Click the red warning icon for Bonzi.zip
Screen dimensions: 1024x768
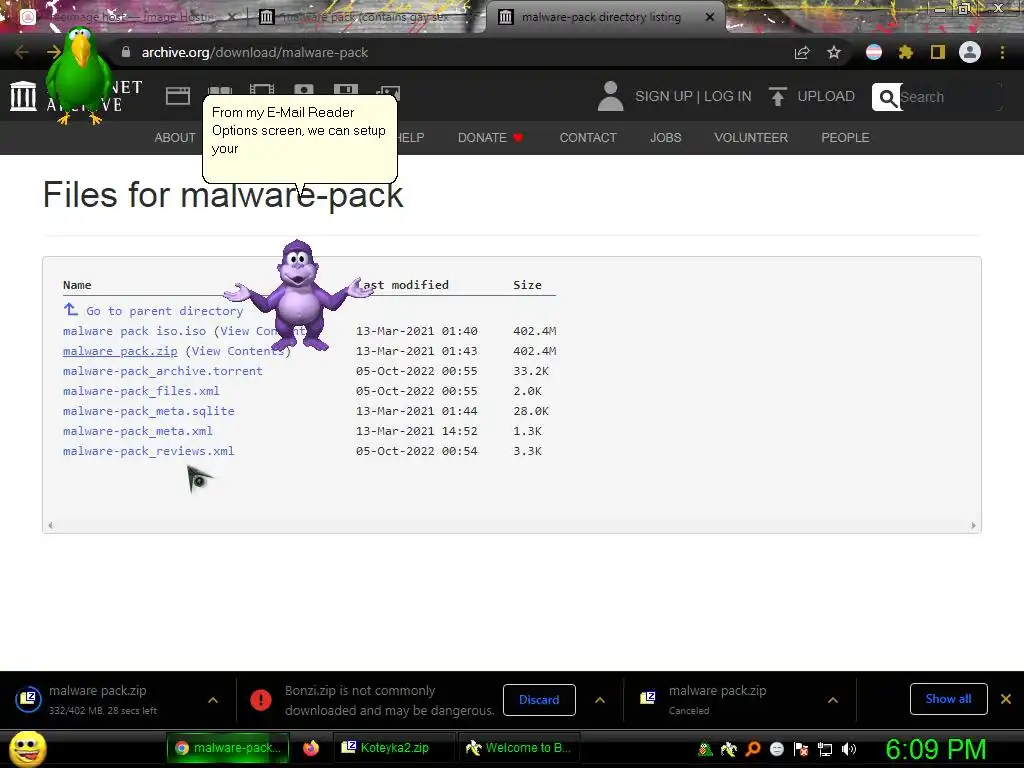(261, 700)
